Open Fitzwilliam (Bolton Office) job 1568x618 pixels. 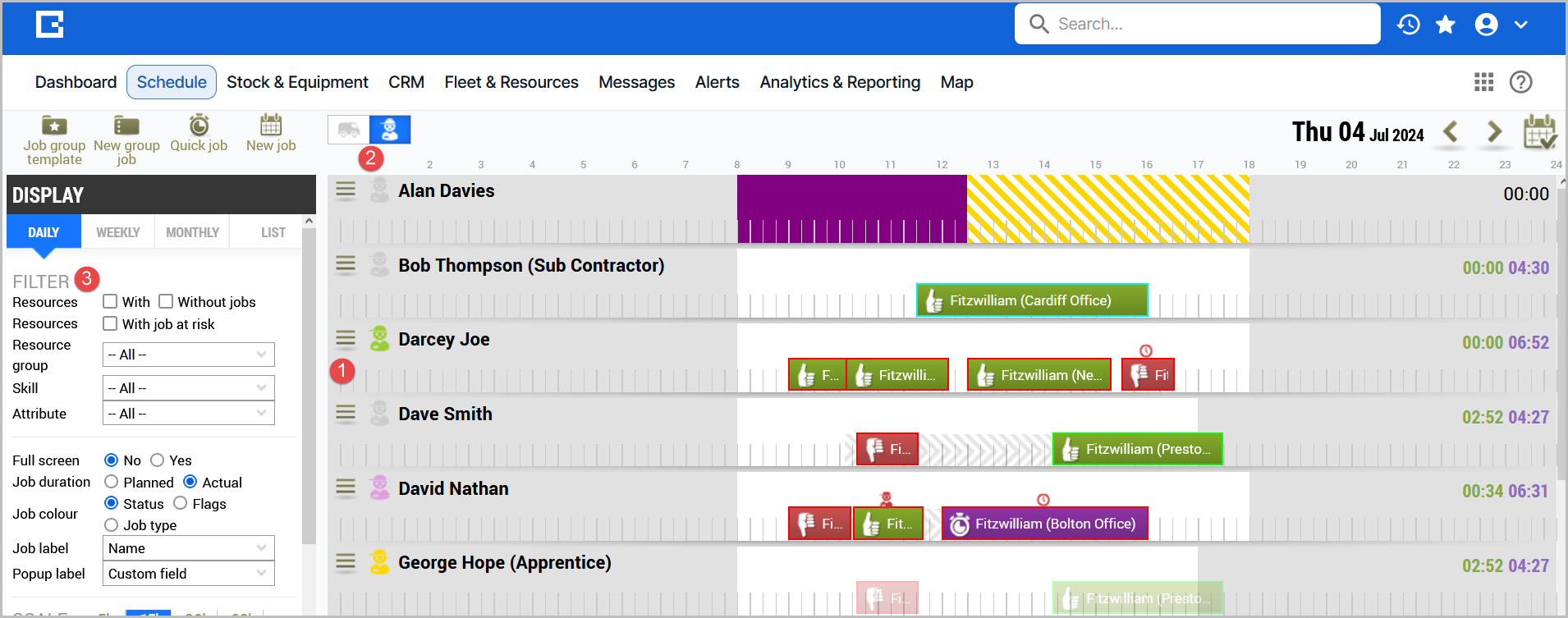pyautogui.click(x=1044, y=524)
